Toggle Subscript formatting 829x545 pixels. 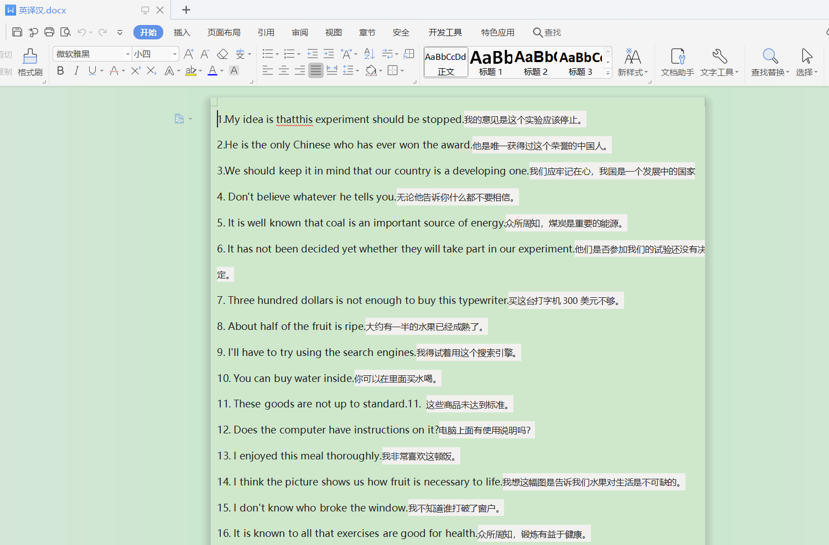(152, 71)
